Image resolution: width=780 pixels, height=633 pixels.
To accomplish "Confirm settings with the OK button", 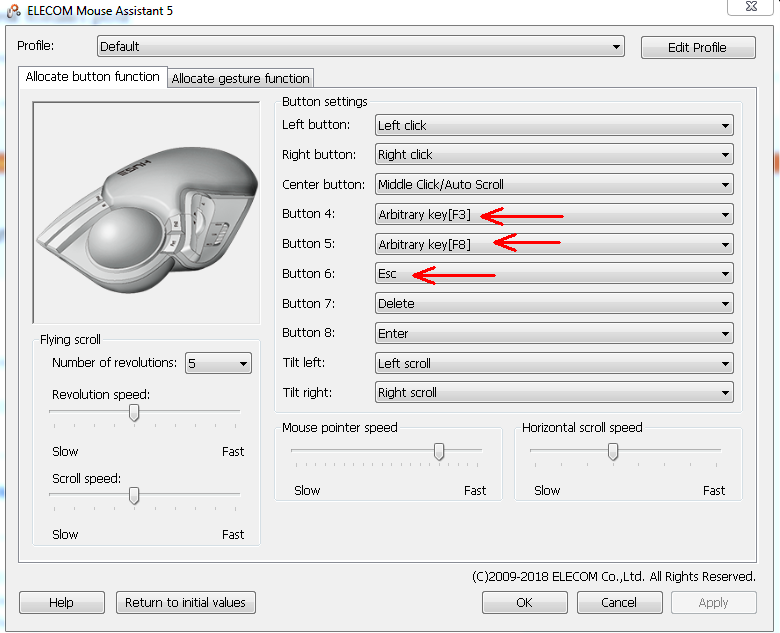I will pos(524,603).
